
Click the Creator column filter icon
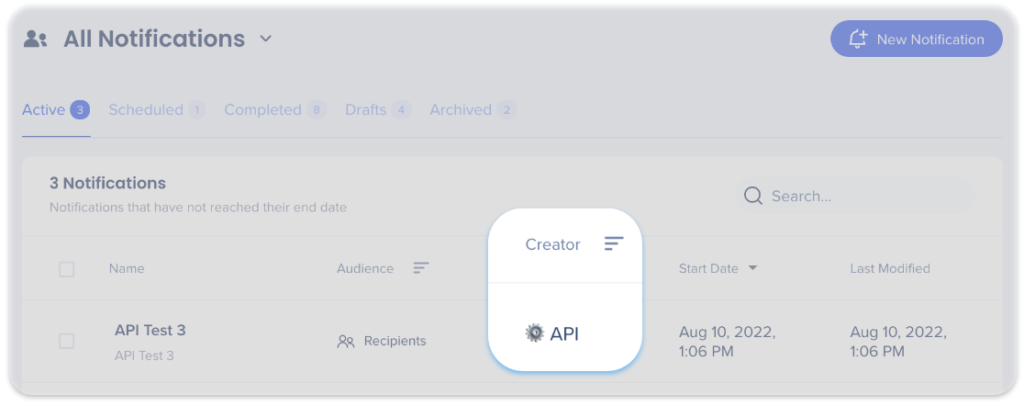(613, 244)
